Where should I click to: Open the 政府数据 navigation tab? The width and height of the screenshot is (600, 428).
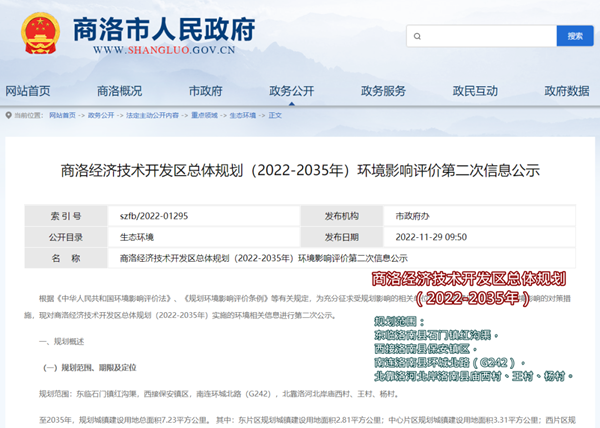(x=566, y=91)
